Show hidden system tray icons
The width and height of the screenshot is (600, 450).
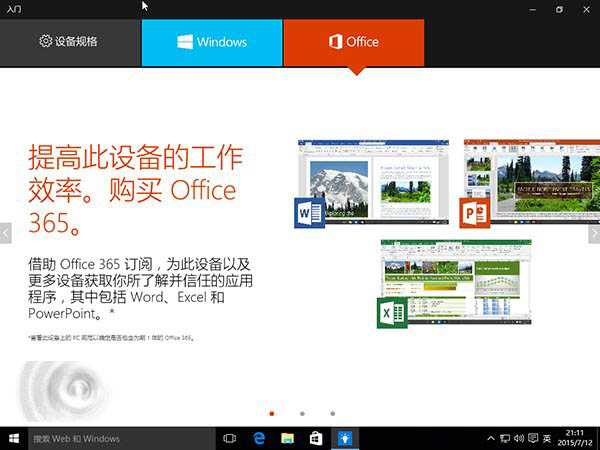(x=491, y=438)
